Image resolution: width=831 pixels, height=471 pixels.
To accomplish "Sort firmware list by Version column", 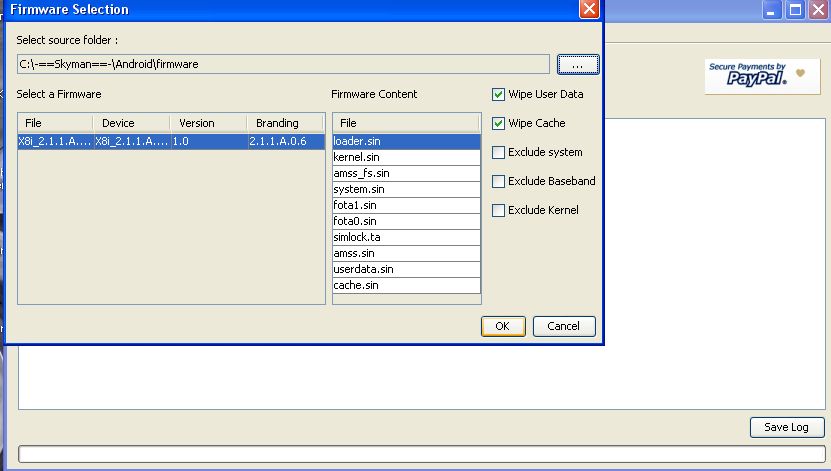I will [x=208, y=124].
